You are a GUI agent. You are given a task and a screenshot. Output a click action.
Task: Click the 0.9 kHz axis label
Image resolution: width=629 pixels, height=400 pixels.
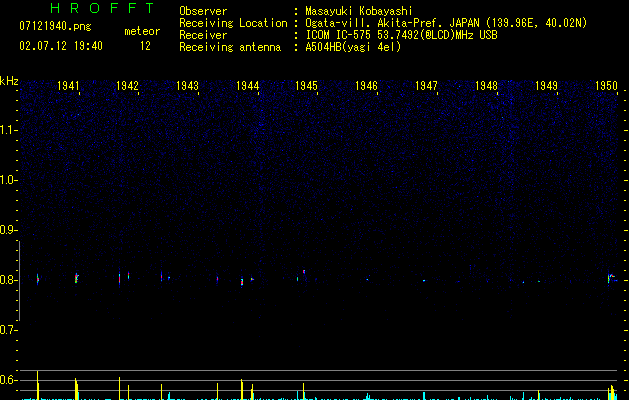click(8, 230)
